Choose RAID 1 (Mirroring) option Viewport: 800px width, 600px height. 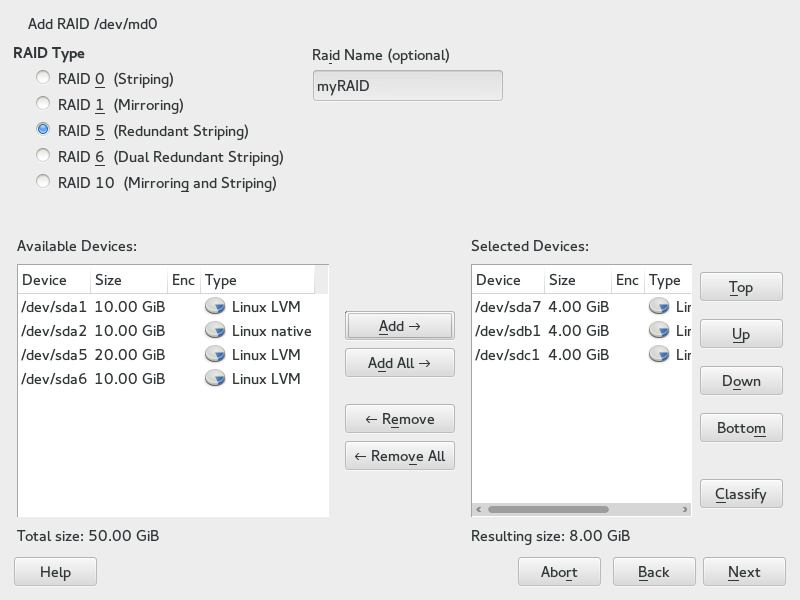click(x=43, y=104)
